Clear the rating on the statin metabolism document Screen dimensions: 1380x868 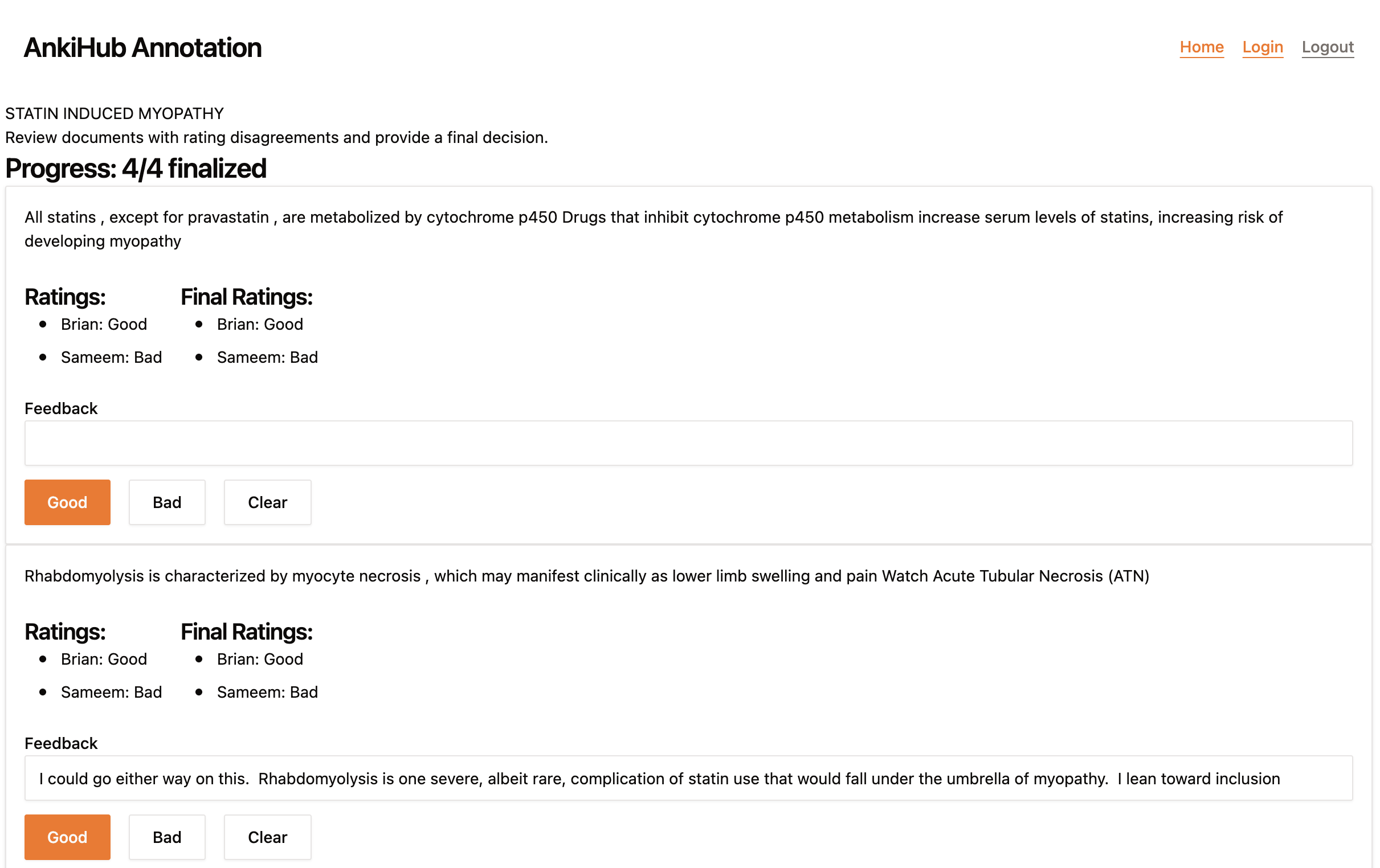[267, 502]
